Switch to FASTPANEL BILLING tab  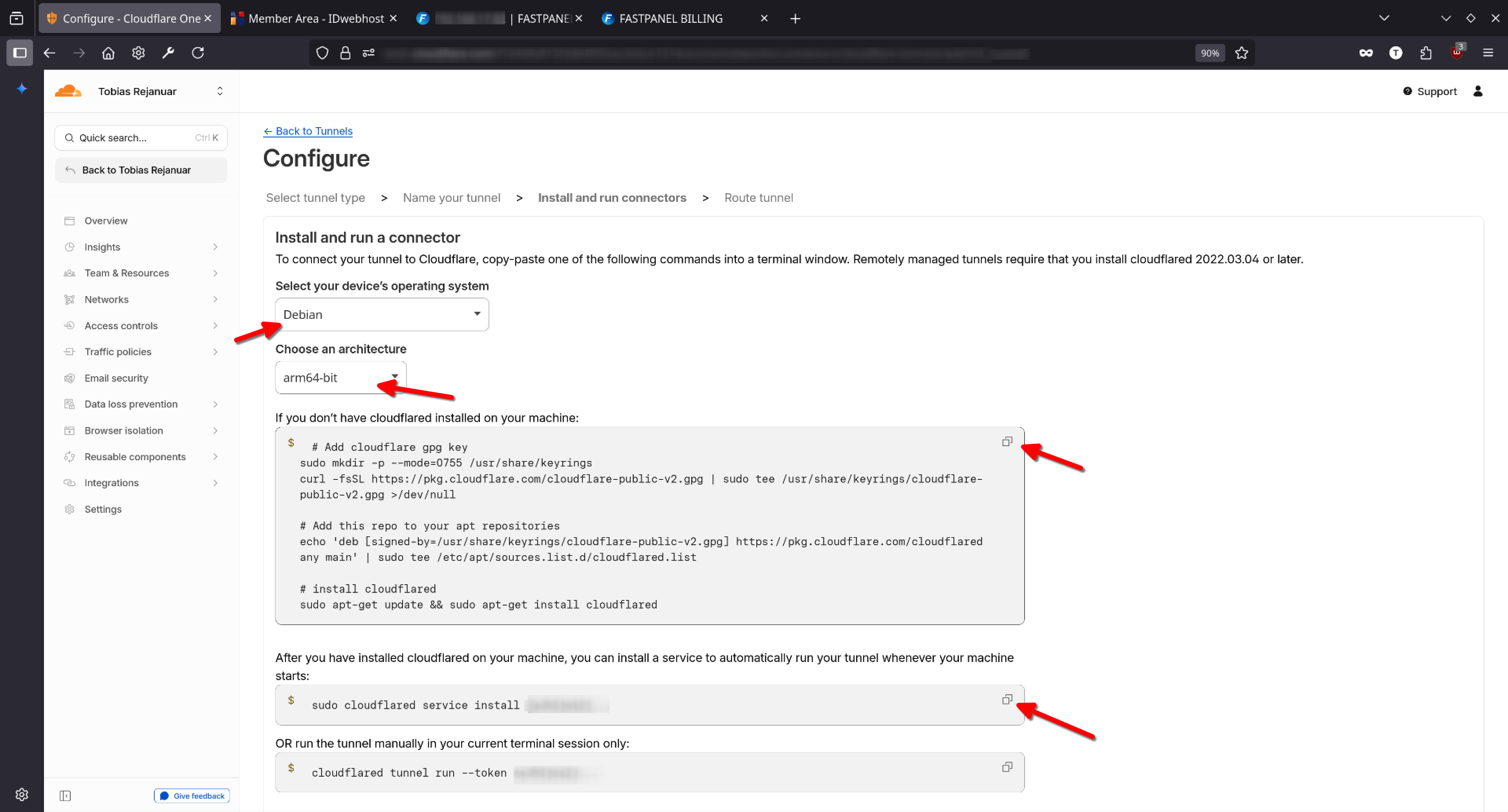click(670, 19)
